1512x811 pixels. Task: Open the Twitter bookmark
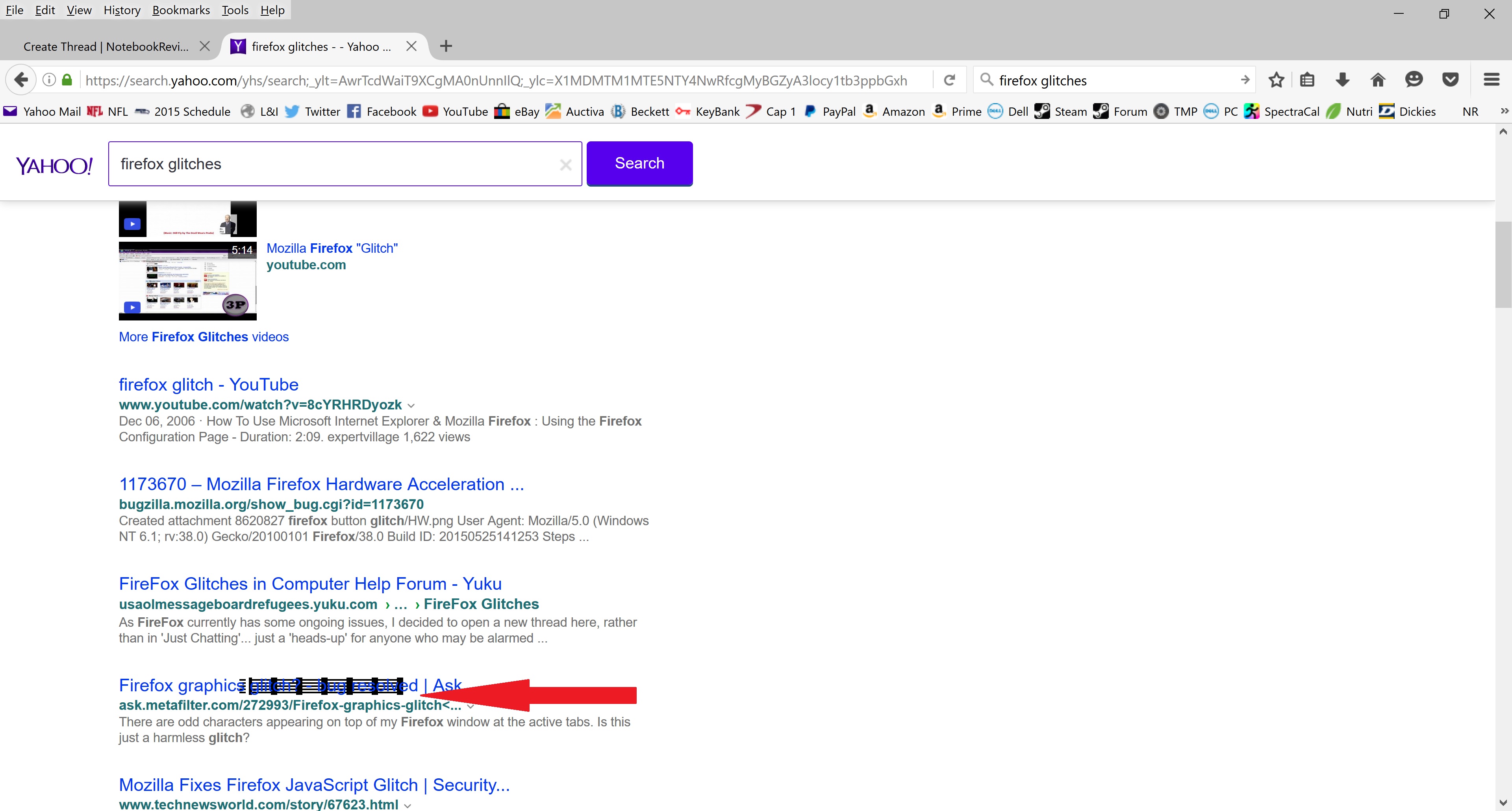pos(312,111)
